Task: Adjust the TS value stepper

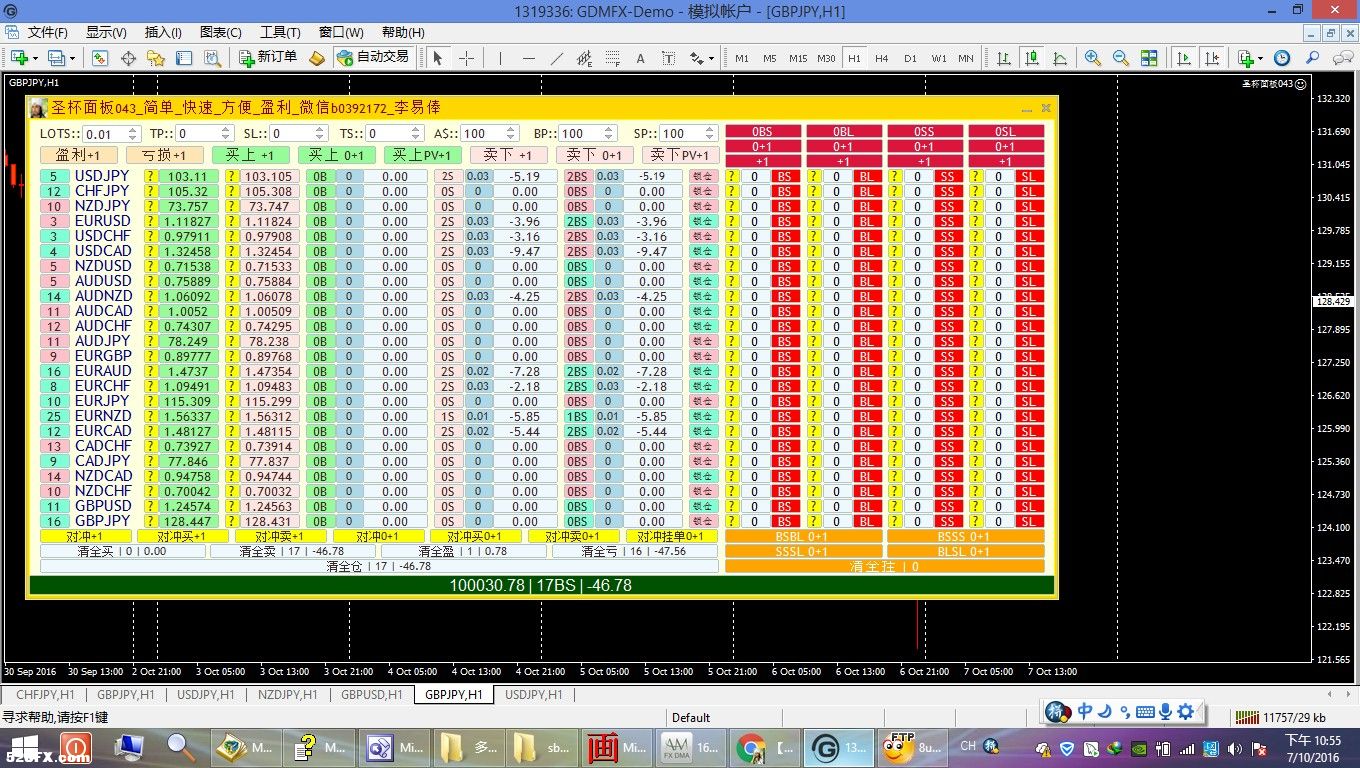Action: pyautogui.click(x=415, y=133)
